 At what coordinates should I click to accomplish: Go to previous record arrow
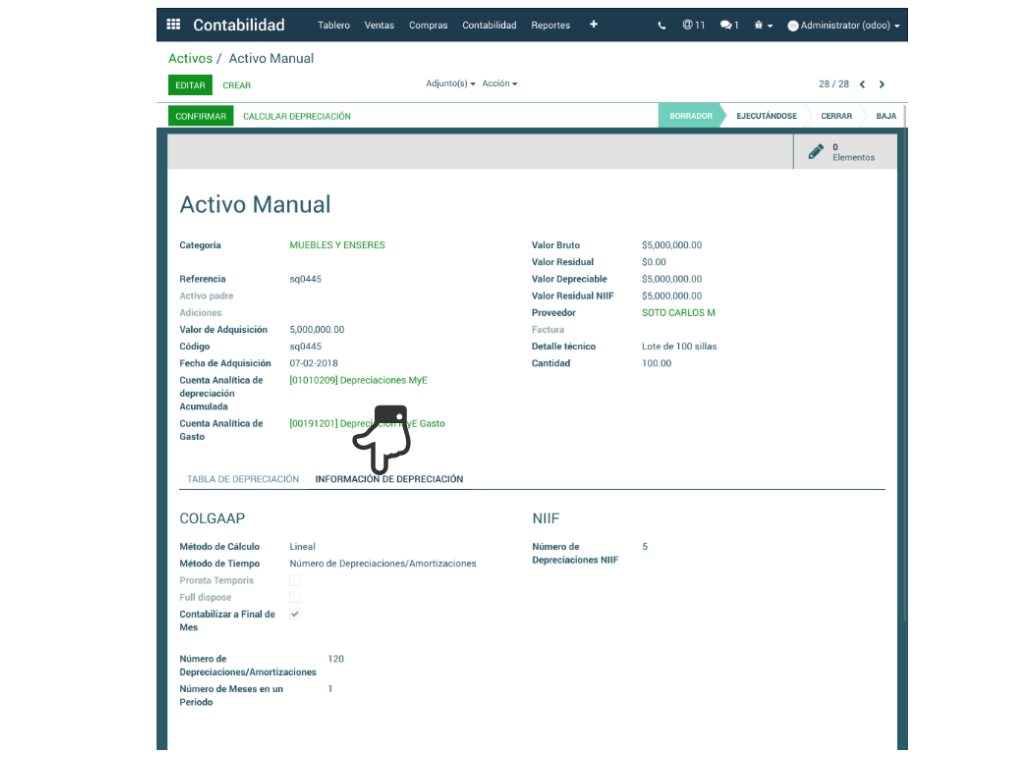click(863, 85)
